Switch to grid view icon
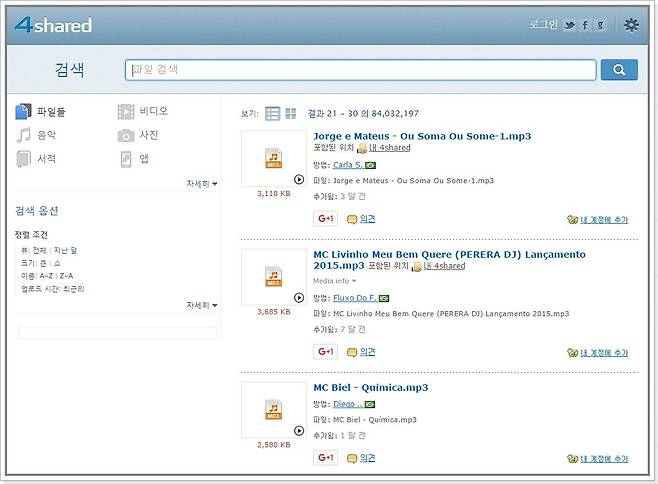 coord(290,113)
